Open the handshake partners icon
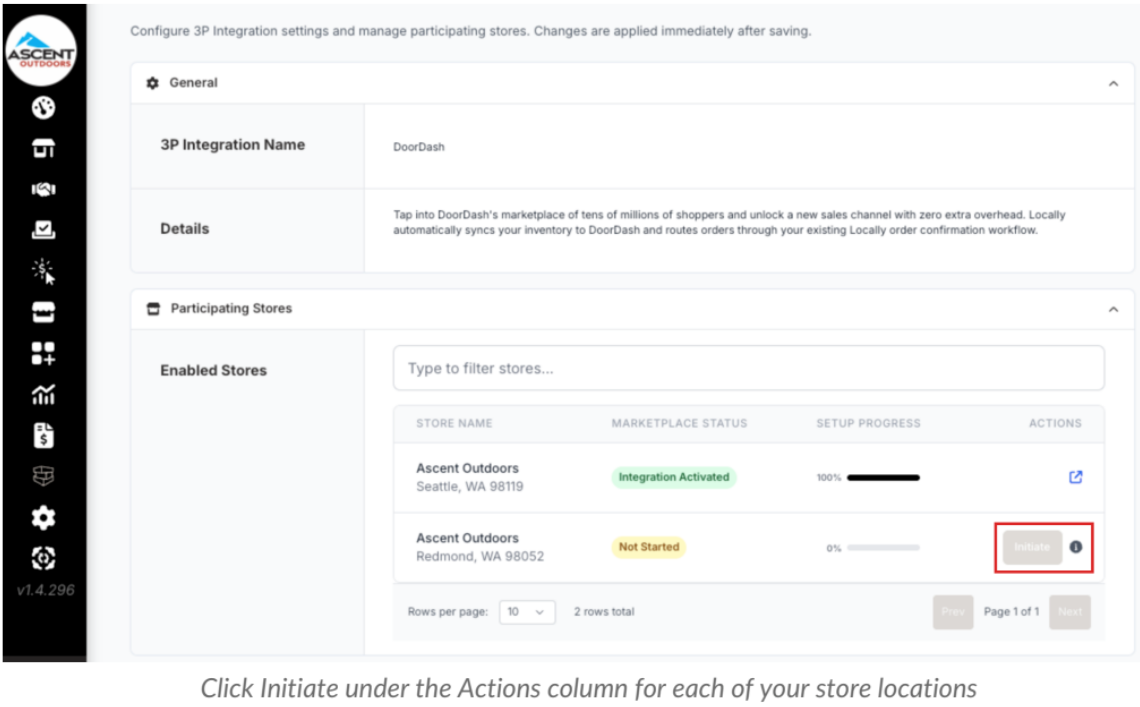Screen dimensions: 1140x707 (x=43, y=189)
